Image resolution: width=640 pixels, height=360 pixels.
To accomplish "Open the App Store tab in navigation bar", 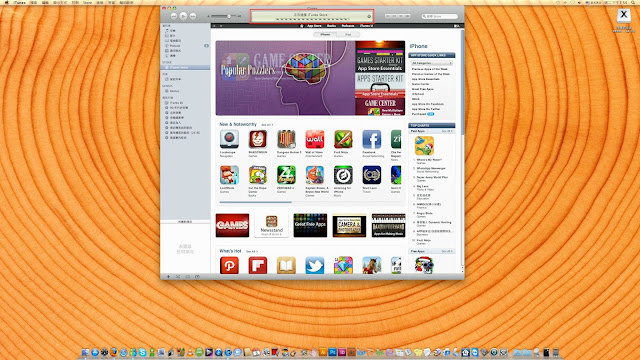I will pyautogui.click(x=314, y=26).
